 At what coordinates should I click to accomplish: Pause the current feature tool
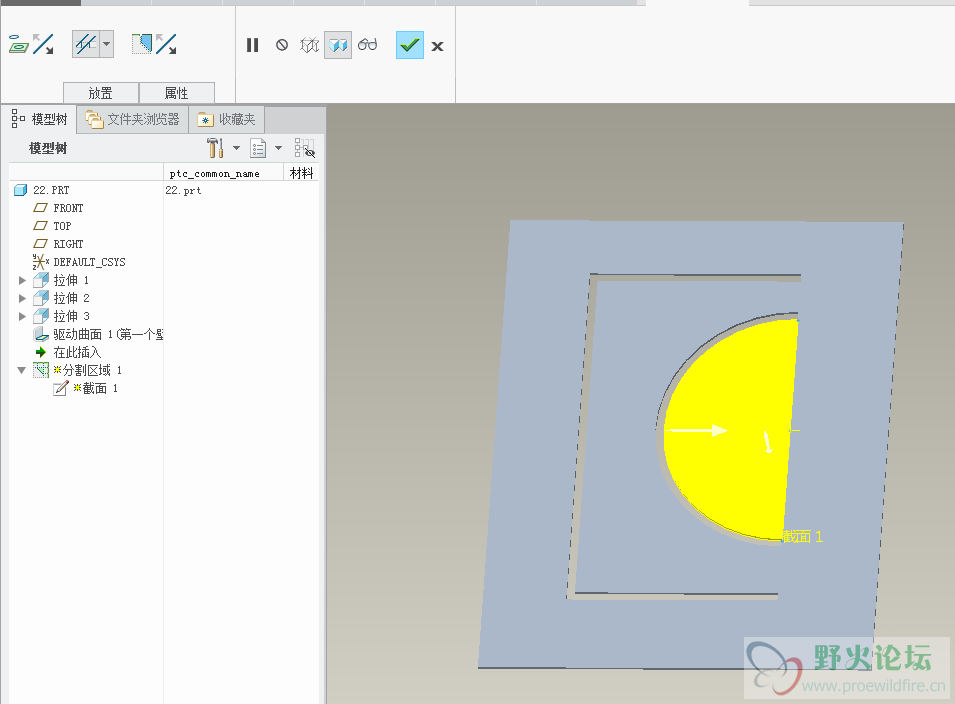(253, 45)
